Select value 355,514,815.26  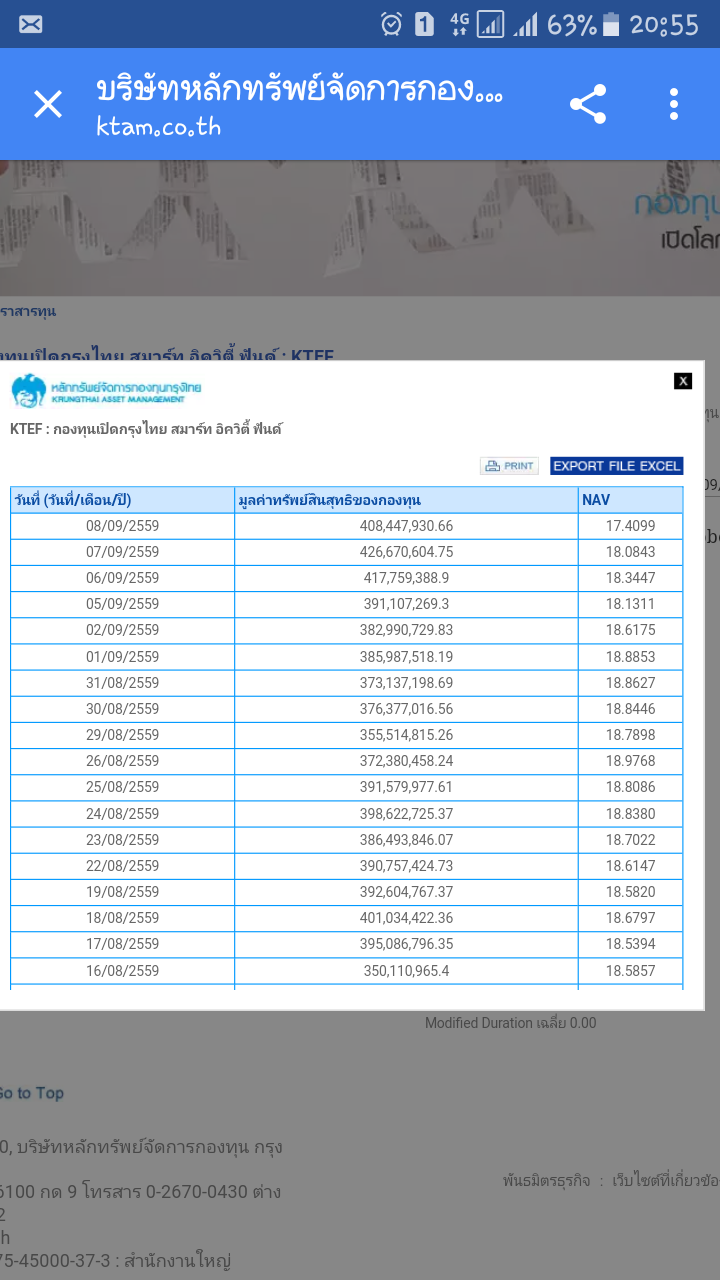tap(407, 735)
